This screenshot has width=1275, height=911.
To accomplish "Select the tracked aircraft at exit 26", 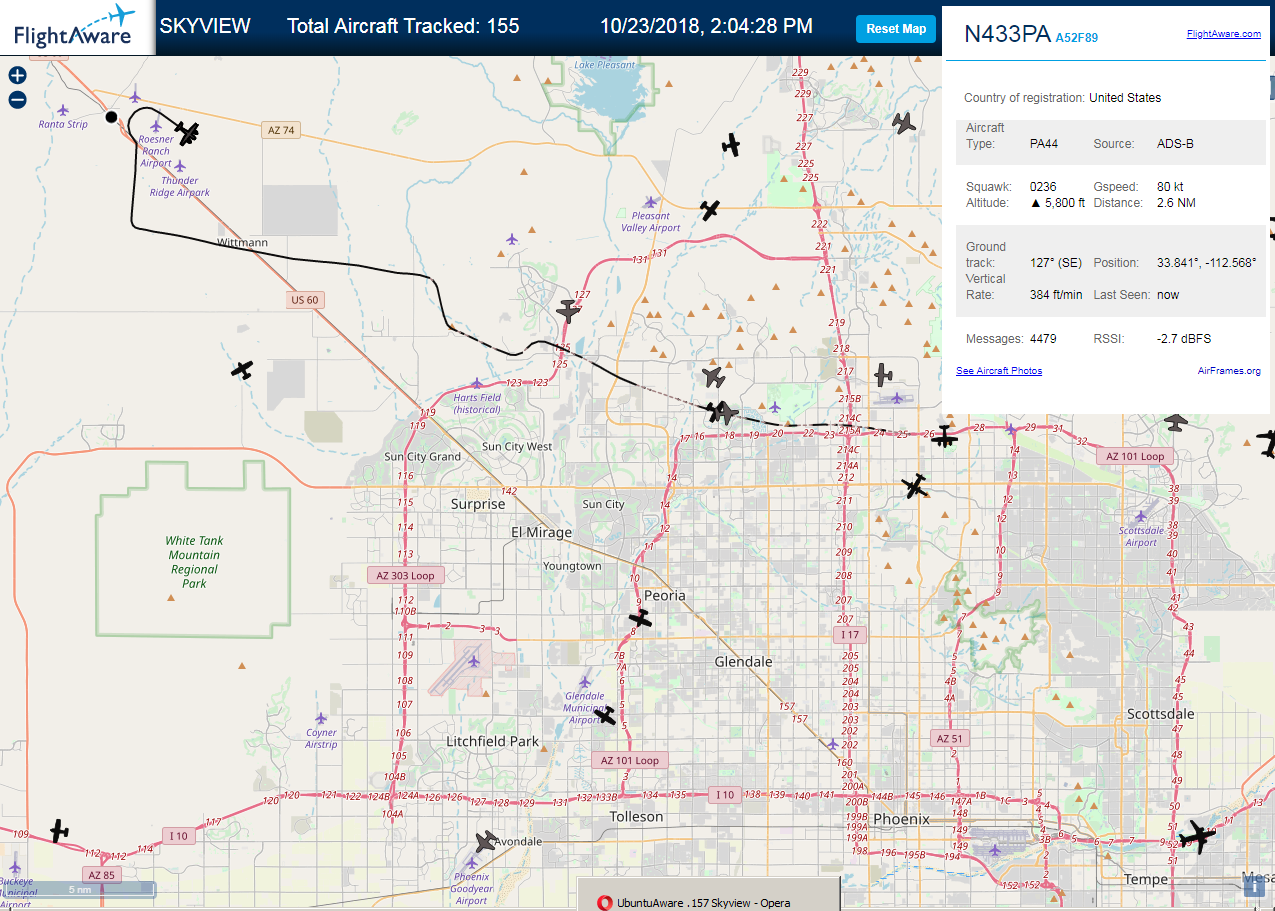I will pyautogui.click(x=945, y=437).
